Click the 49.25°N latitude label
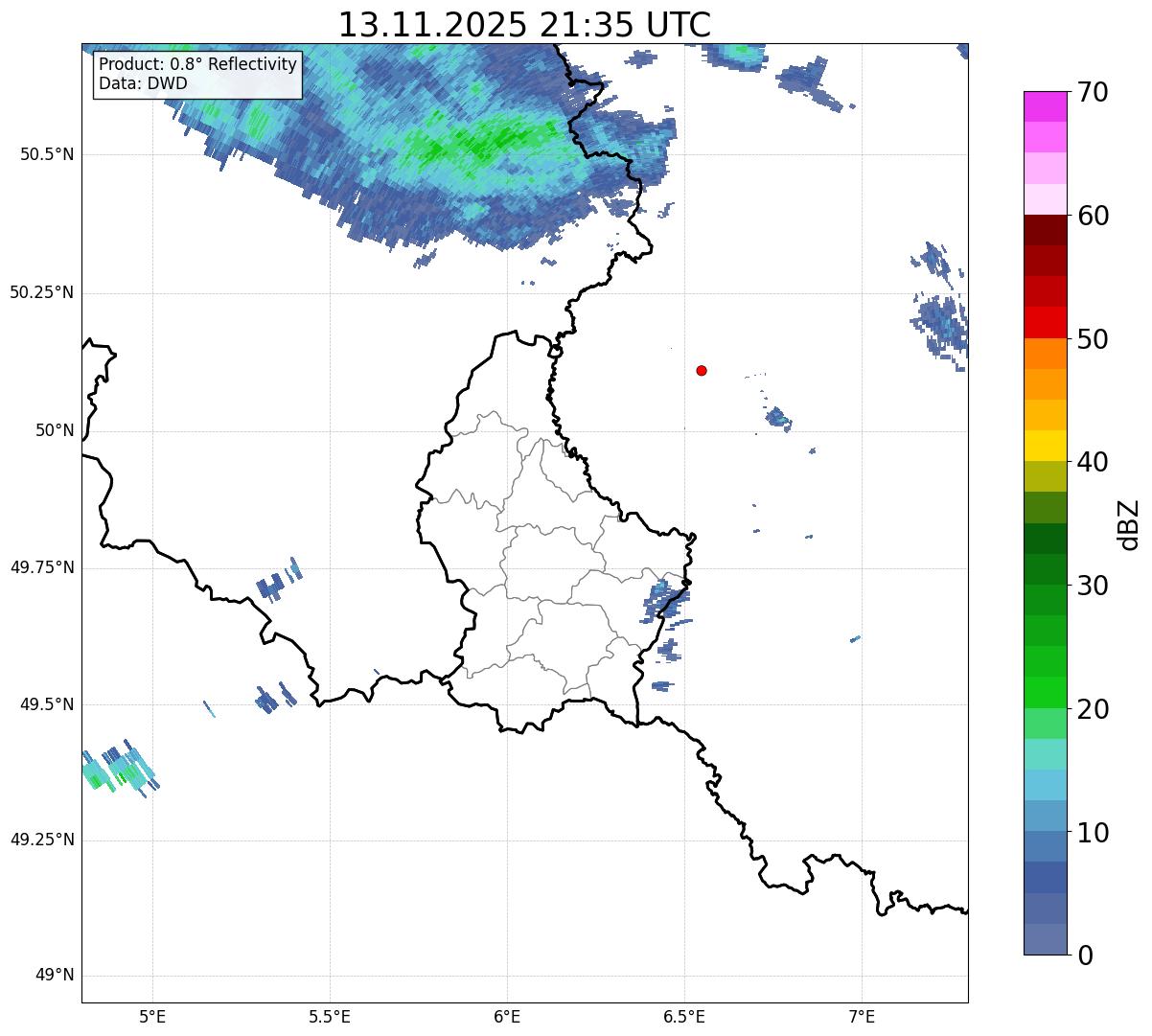The height and width of the screenshot is (1036, 1152). [x=41, y=840]
